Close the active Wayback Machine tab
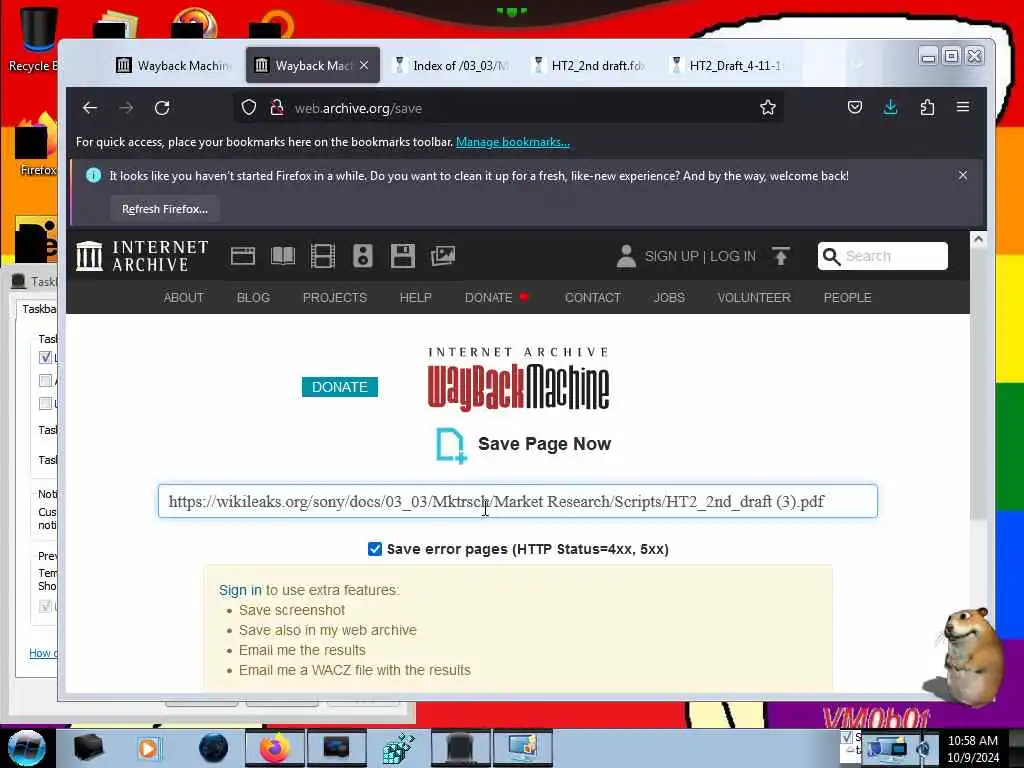The image size is (1024, 768). click(x=364, y=65)
